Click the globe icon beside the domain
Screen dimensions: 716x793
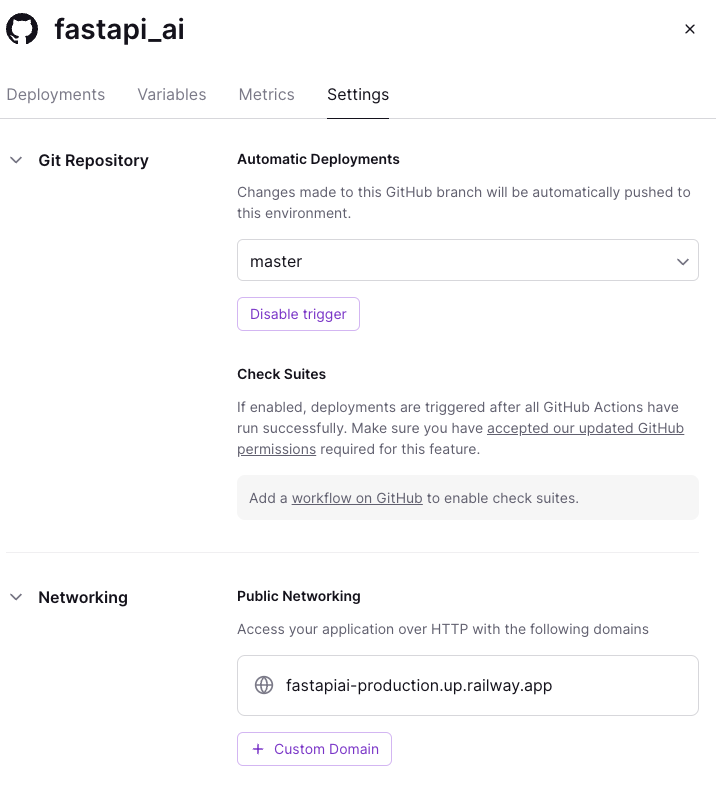(264, 685)
